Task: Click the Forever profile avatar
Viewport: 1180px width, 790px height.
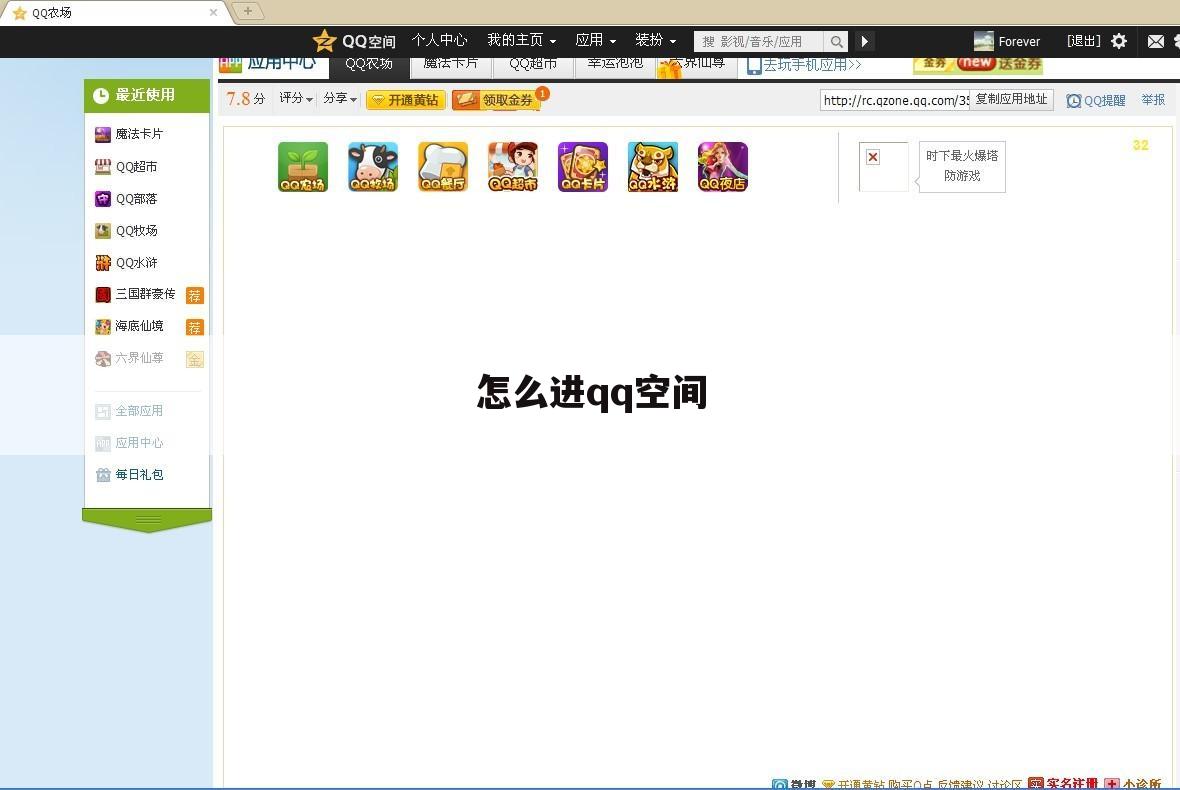Action: tap(984, 41)
